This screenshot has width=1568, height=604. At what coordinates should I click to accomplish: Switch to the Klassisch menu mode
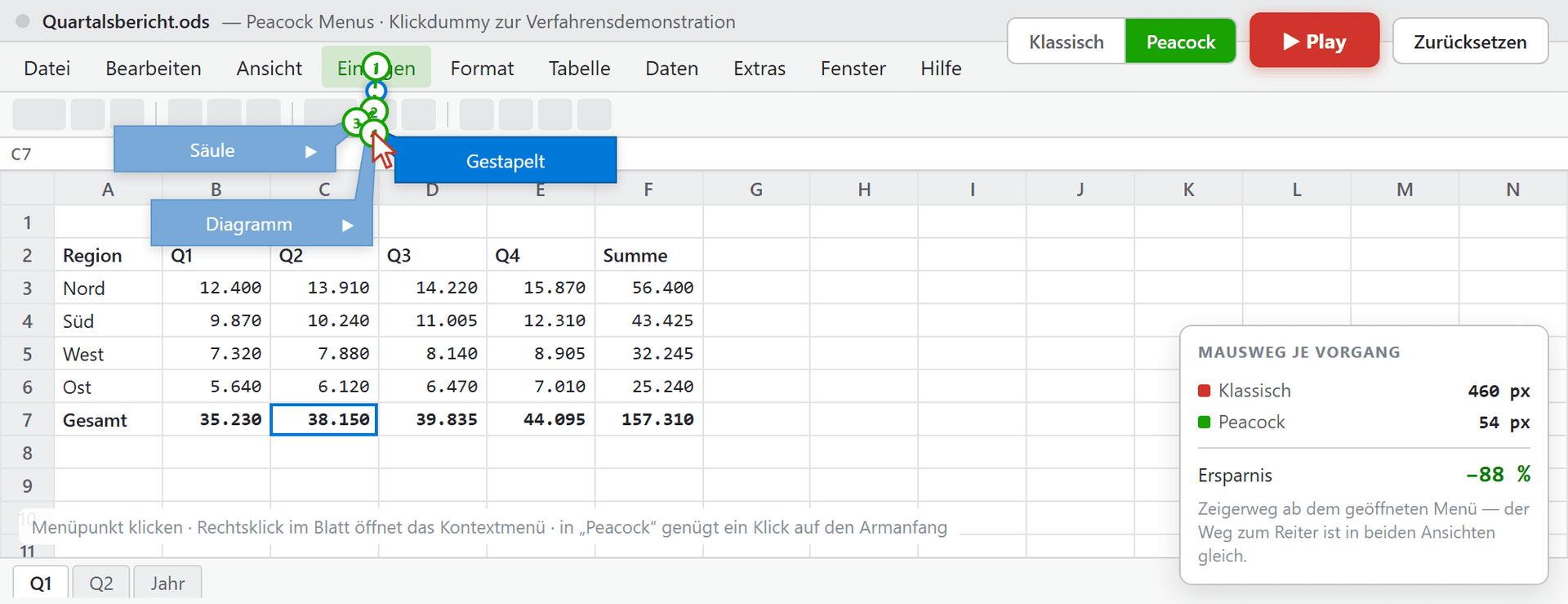point(1067,42)
